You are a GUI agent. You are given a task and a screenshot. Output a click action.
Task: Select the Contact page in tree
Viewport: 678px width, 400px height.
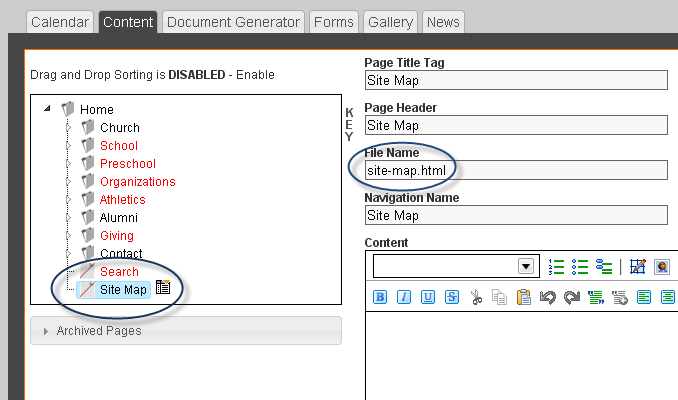point(121,253)
